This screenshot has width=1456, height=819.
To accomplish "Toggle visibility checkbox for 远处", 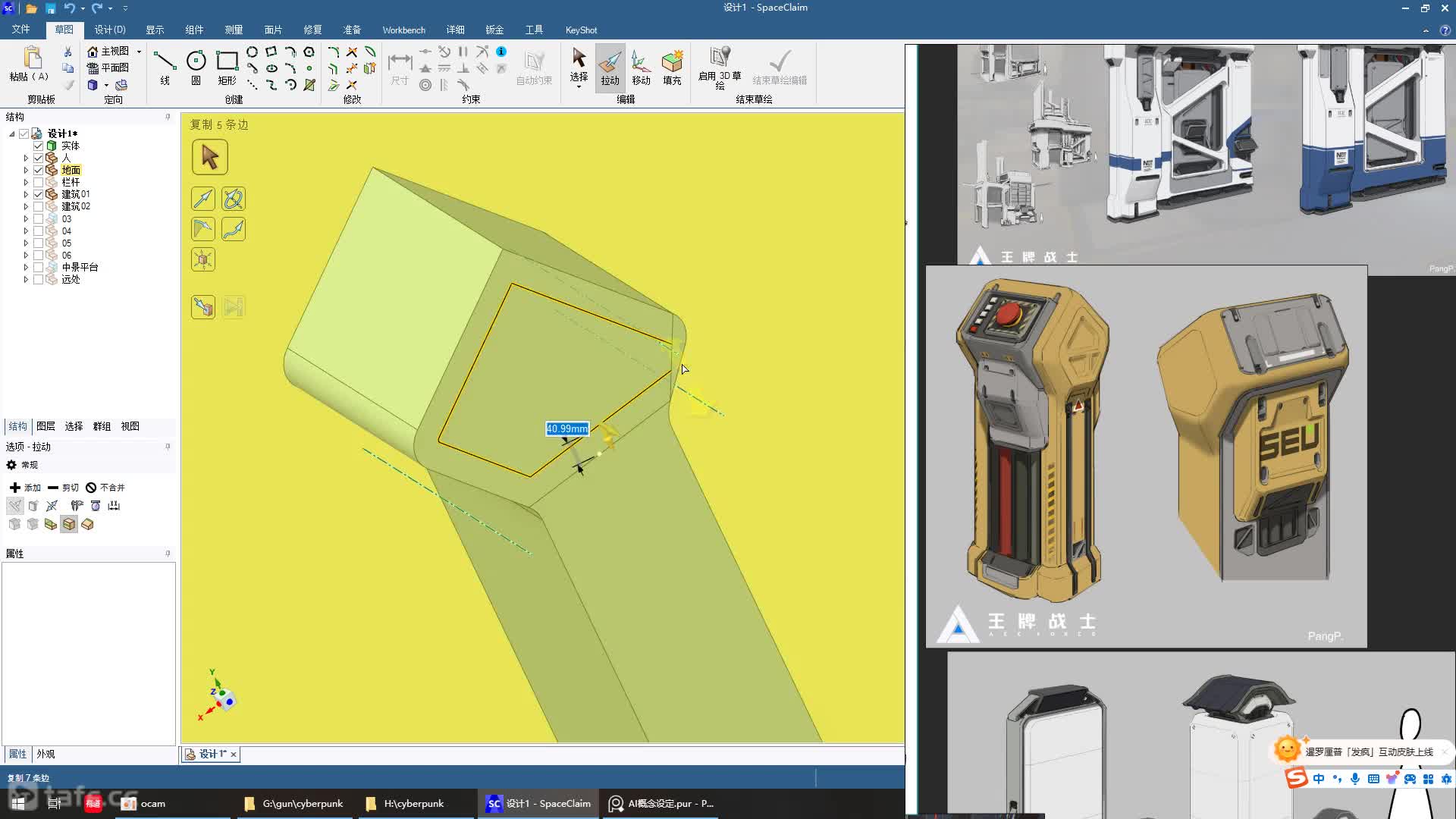I will click(38, 279).
